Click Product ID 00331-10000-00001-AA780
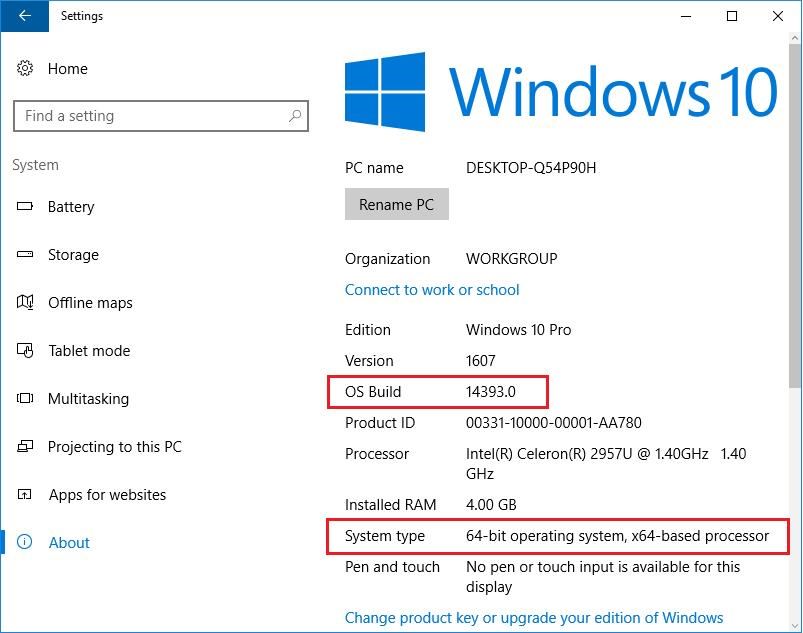This screenshot has height=633, width=803. coord(554,423)
